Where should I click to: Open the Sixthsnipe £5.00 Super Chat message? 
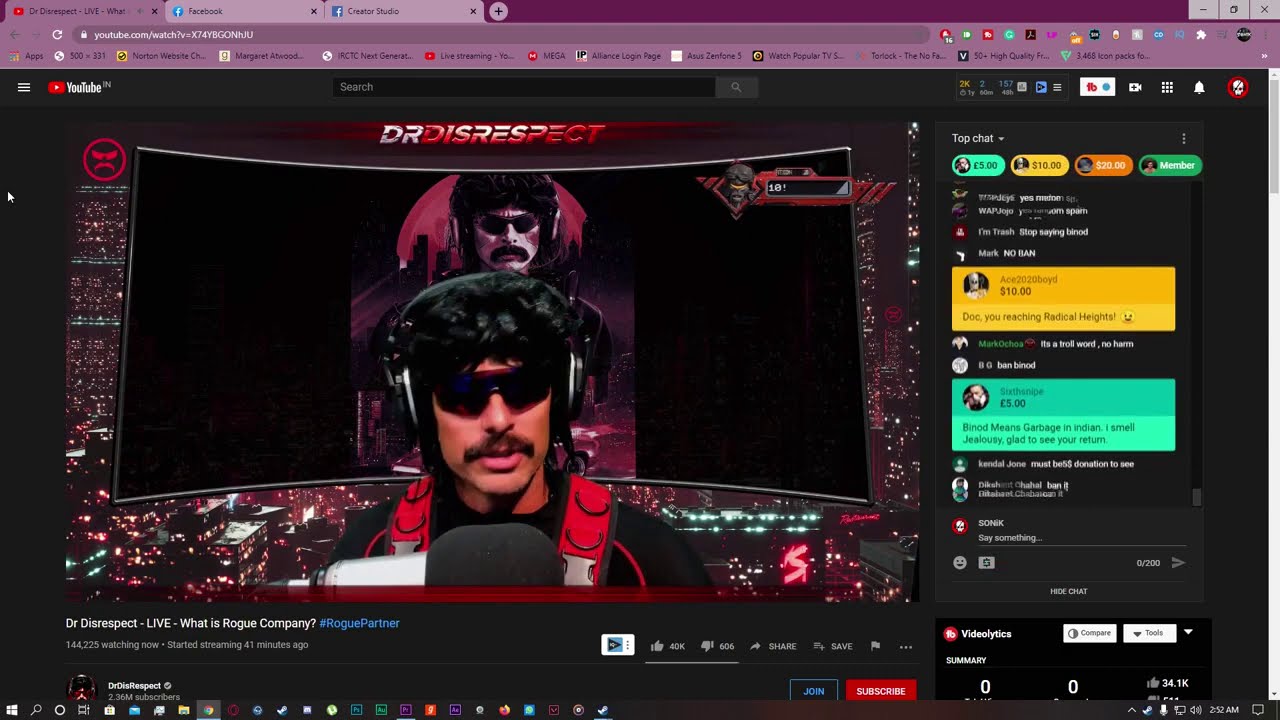1063,415
